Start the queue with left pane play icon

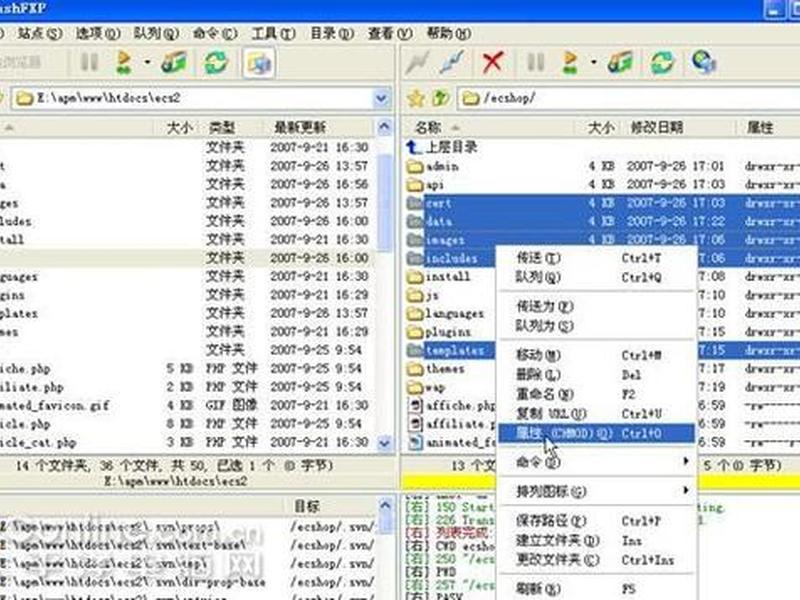pyautogui.click(x=123, y=62)
